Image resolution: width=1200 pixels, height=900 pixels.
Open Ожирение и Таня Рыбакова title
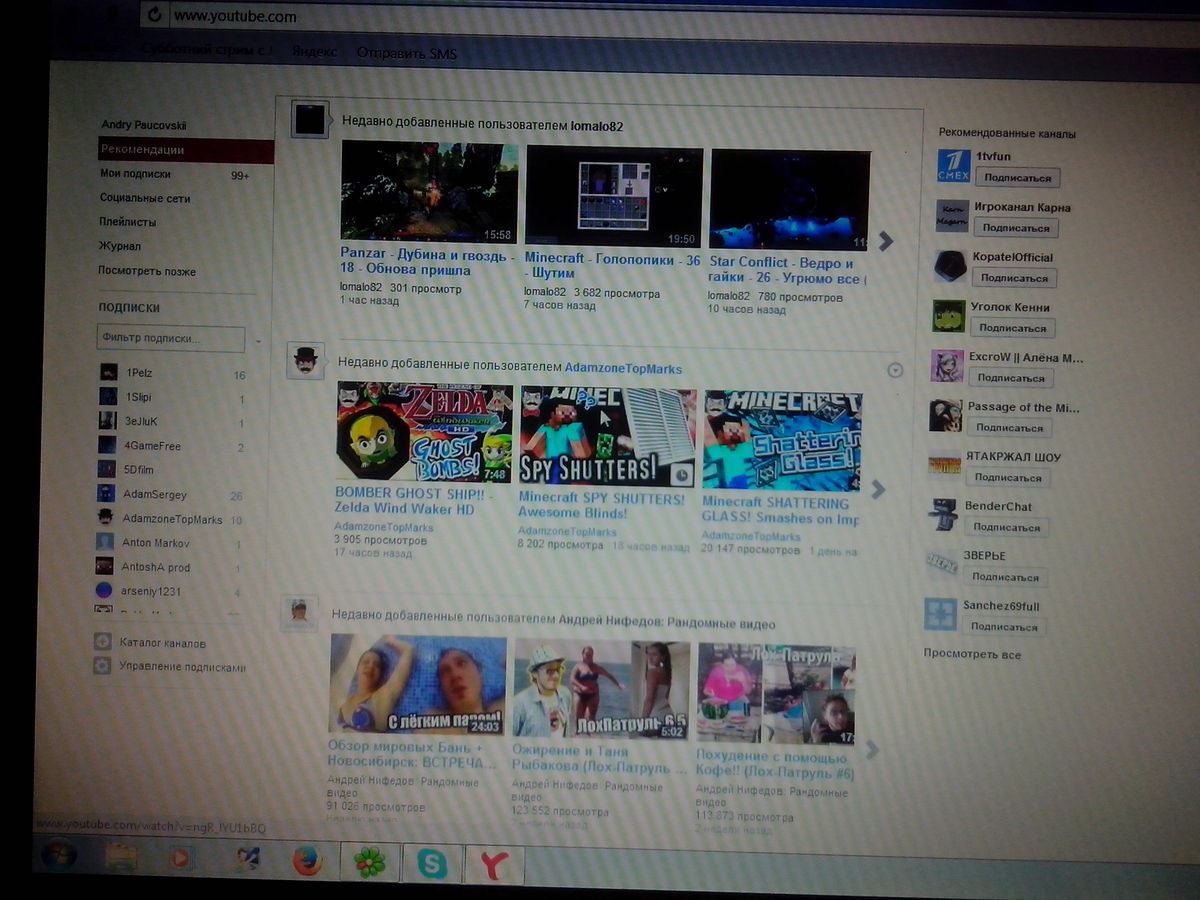[599, 760]
